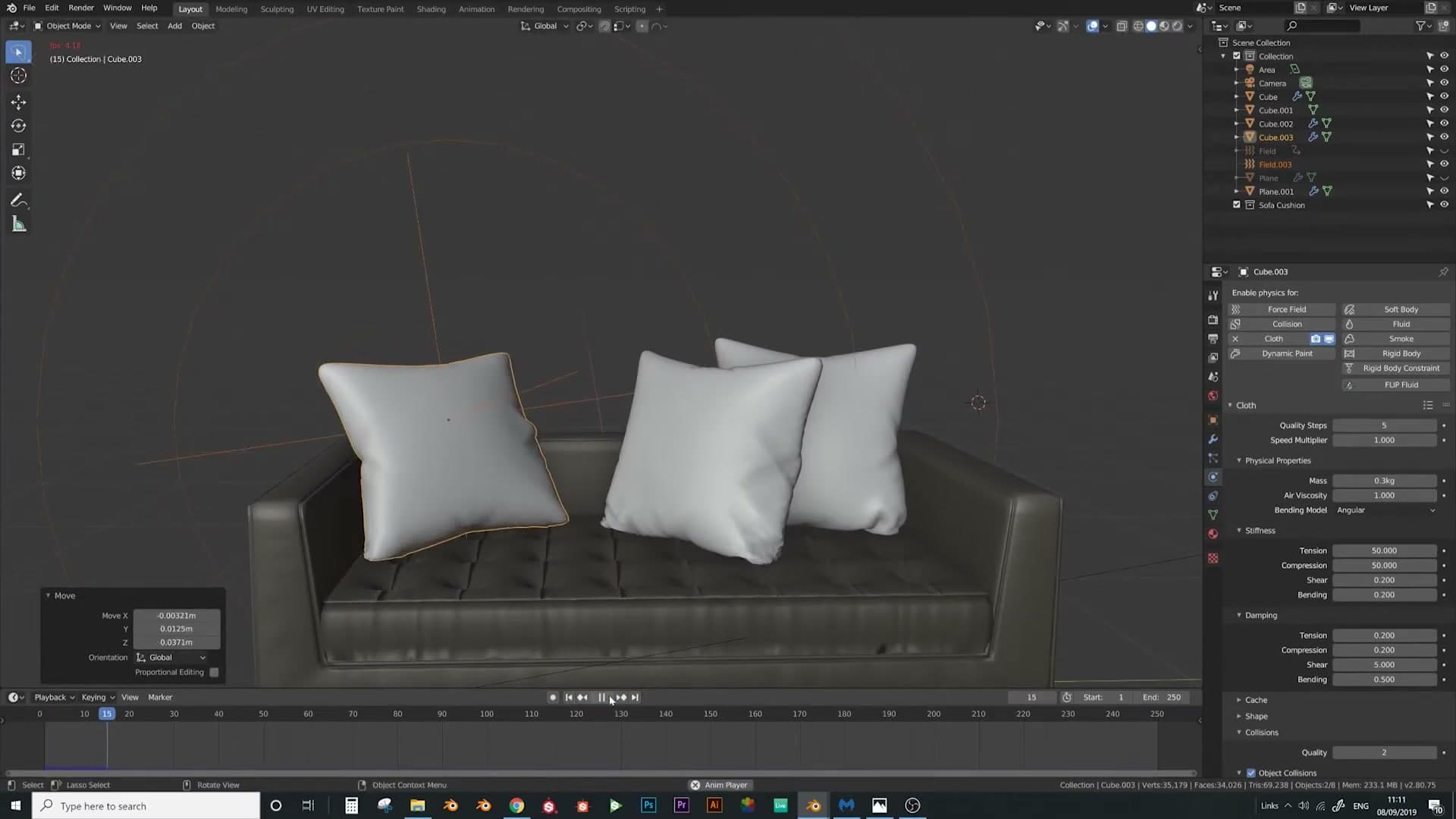This screenshot has height=819, width=1456.
Task: Activate the Select Box tool
Action: pos(19,52)
